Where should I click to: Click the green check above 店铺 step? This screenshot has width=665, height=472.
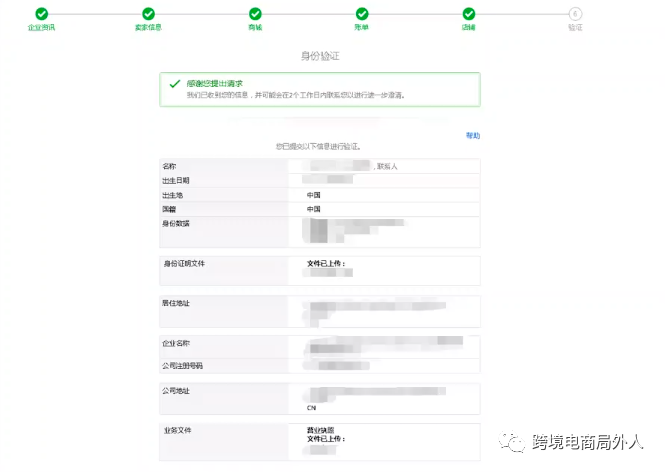click(x=469, y=14)
